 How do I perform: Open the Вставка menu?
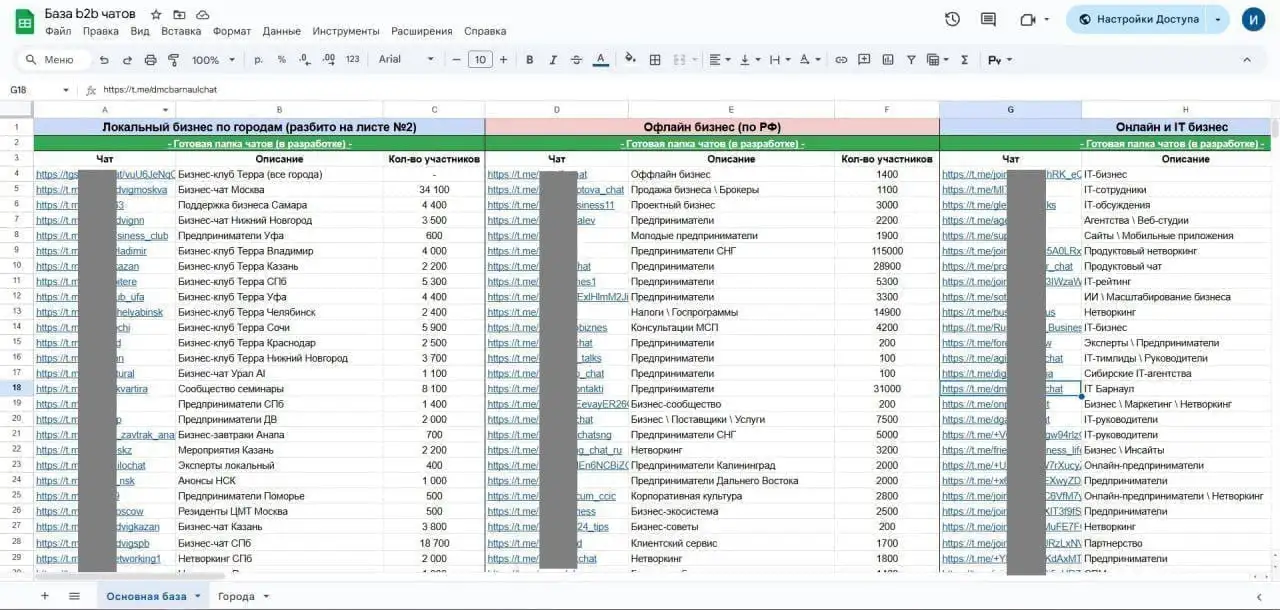point(181,32)
